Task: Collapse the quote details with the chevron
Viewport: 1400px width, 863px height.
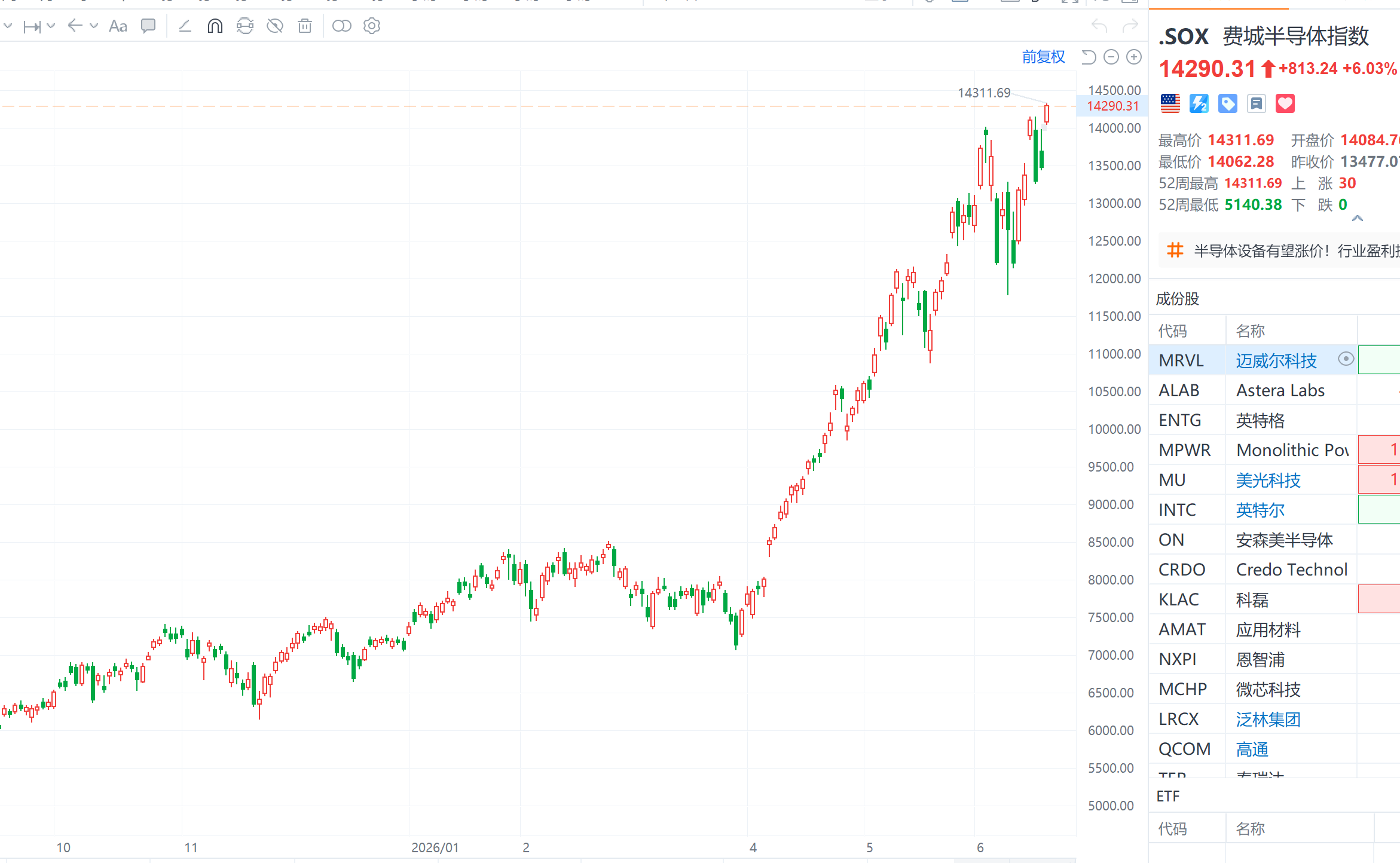Action: (1358, 218)
